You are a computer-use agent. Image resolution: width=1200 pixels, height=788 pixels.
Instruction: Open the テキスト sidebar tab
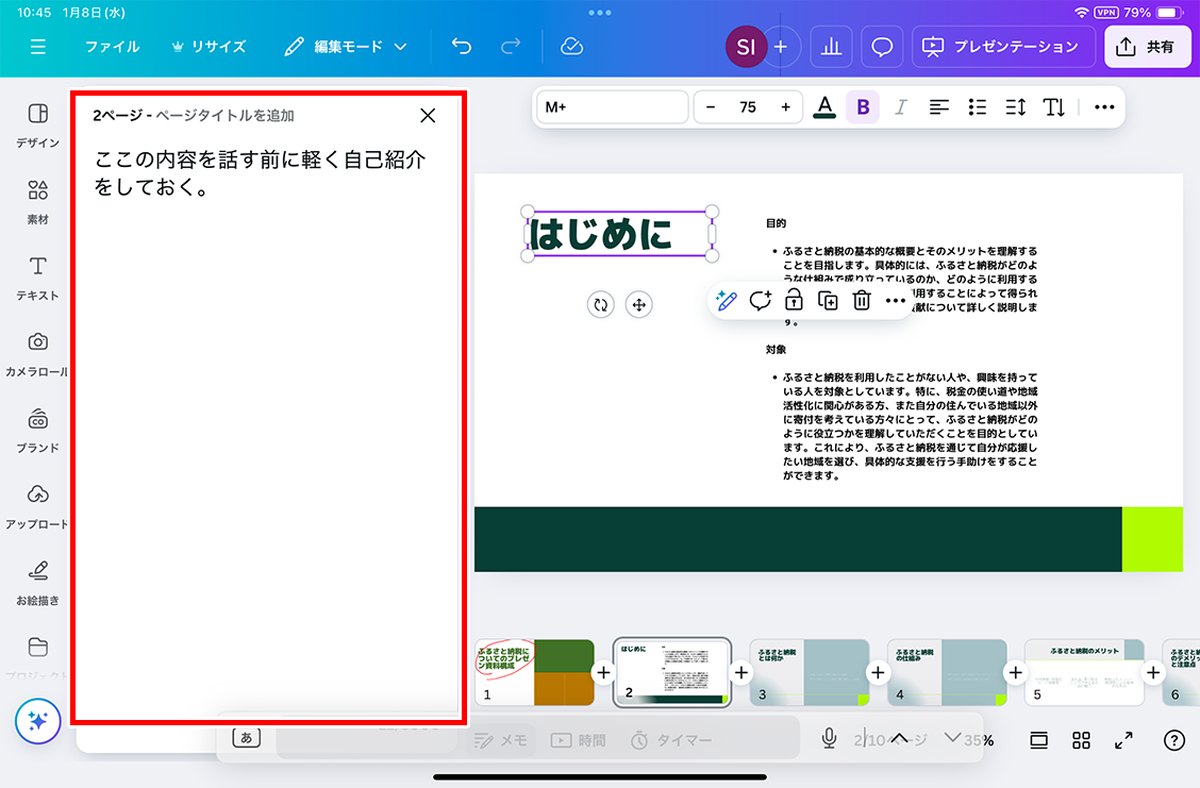pyautogui.click(x=38, y=277)
